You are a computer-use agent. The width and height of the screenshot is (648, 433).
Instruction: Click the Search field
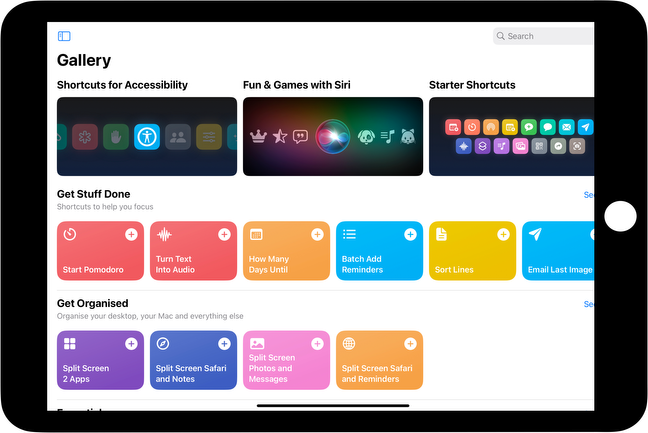[x=545, y=36]
